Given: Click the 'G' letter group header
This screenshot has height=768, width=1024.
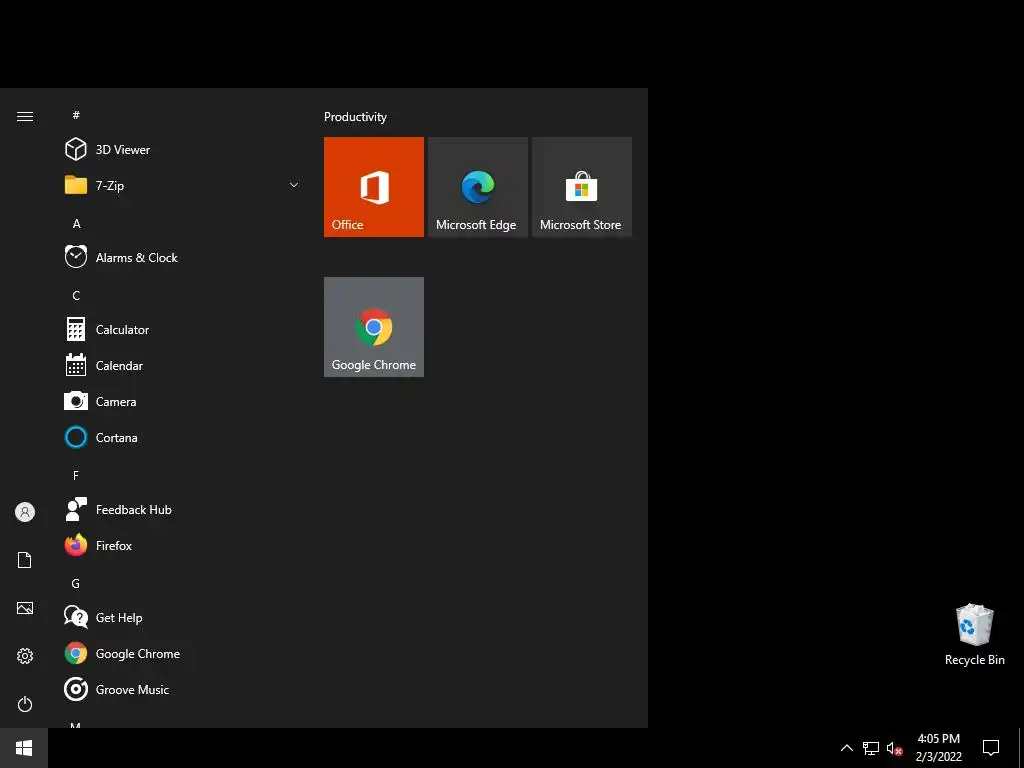Looking at the screenshot, I should pyautogui.click(x=76, y=583).
